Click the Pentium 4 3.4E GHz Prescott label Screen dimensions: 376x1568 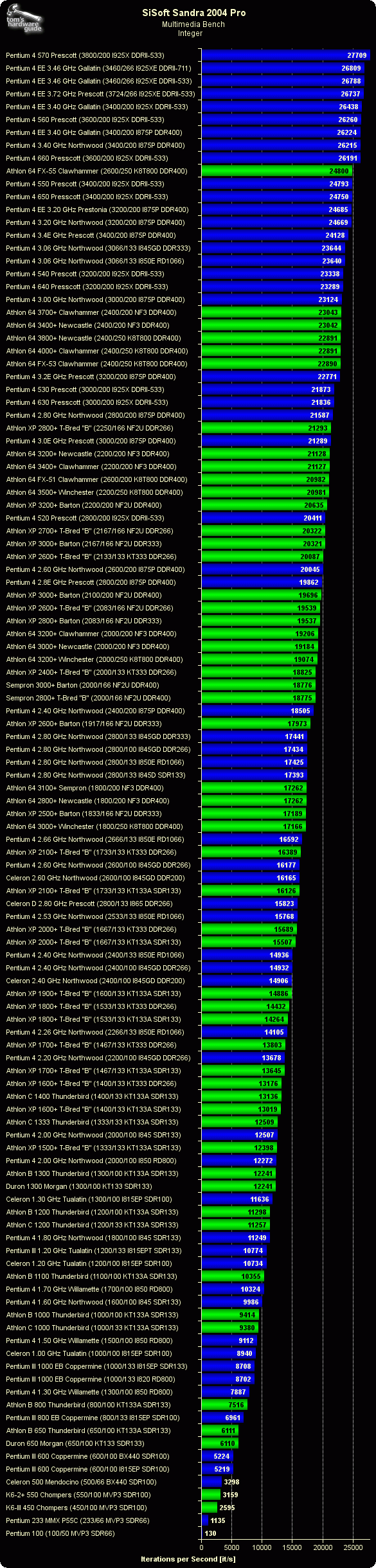pos(91,235)
